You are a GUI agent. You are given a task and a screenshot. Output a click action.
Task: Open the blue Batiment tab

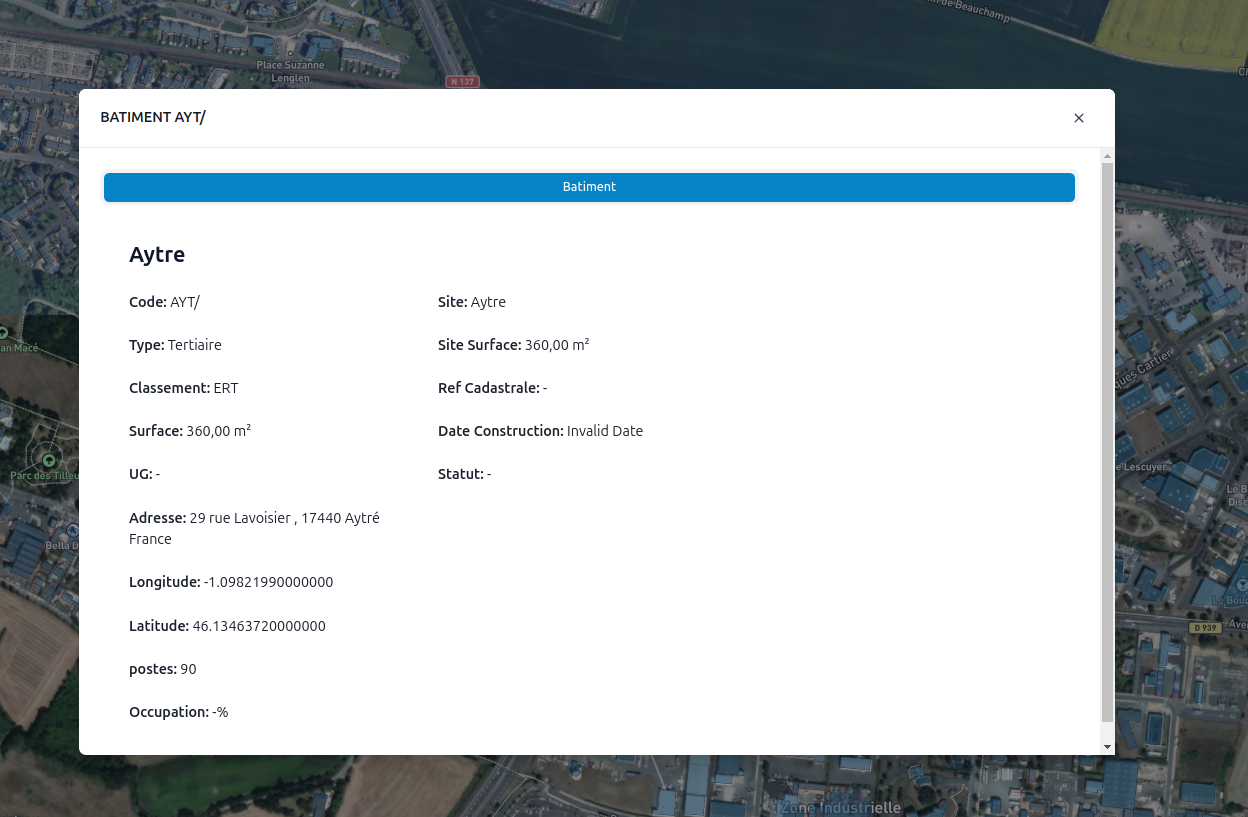589,187
